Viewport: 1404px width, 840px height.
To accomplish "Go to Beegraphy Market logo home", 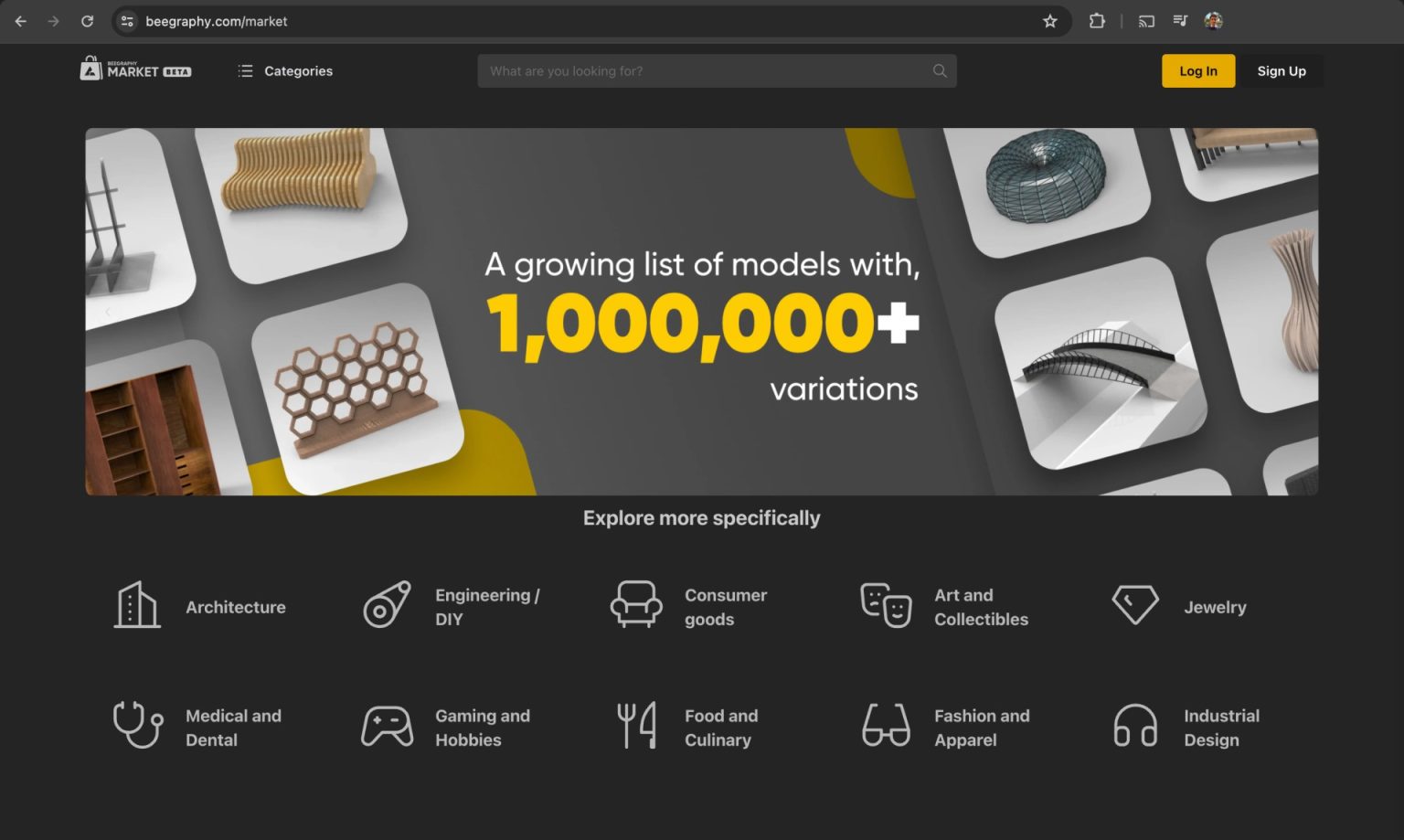I will point(135,70).
